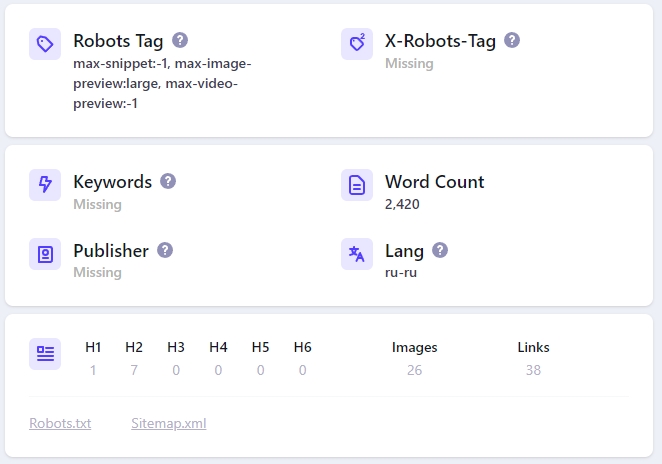Open help tooltip beside Lang
662x464 pixels.
[440, 250]
